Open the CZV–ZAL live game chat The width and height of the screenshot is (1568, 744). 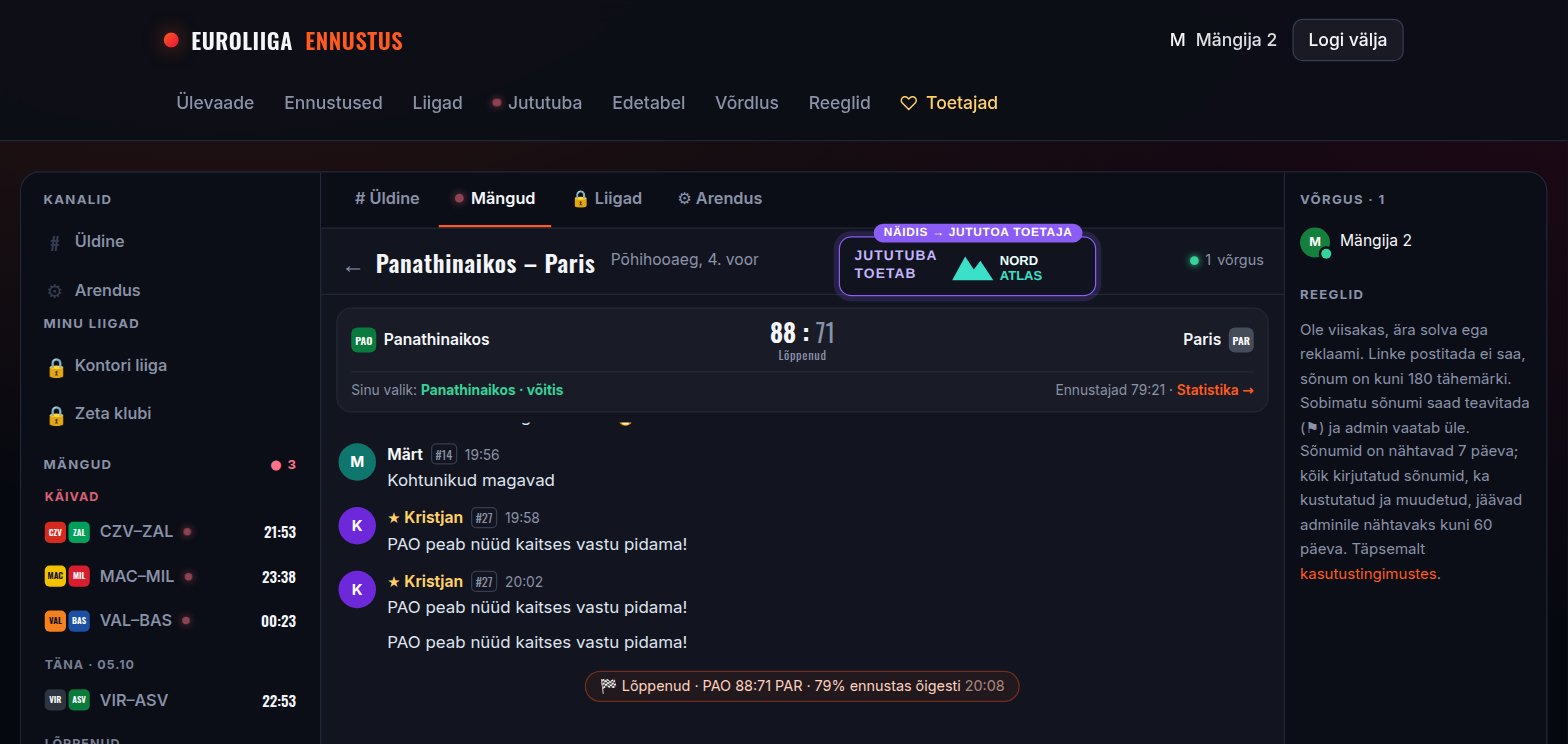point(170,532)
